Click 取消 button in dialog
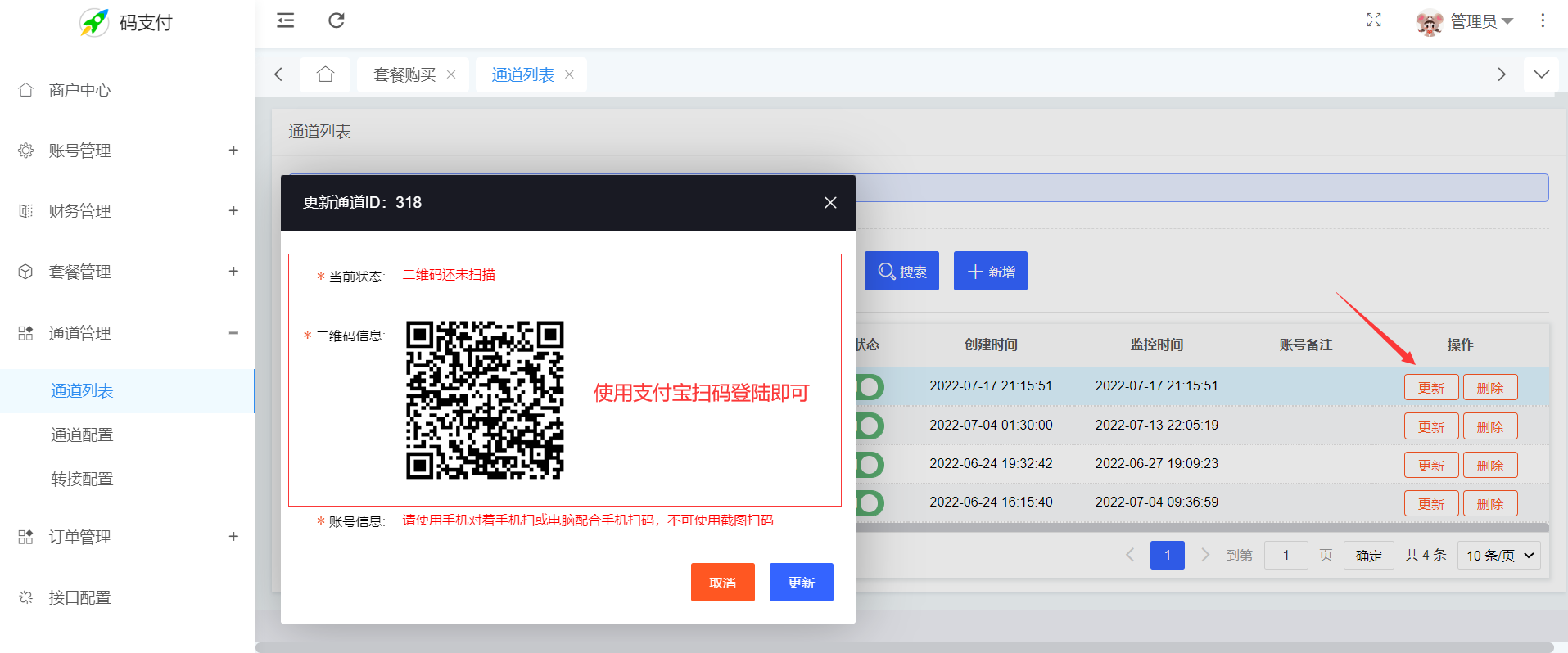The image size is (1568, 653). pyautogui.click(x=723, y=582)
